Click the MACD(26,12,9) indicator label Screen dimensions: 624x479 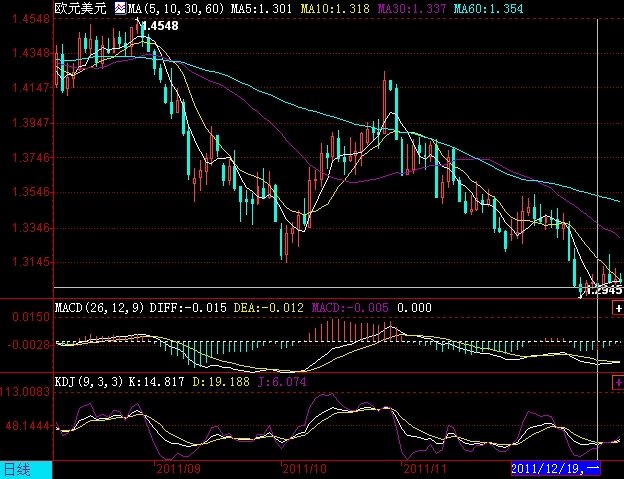coord(99,308)
